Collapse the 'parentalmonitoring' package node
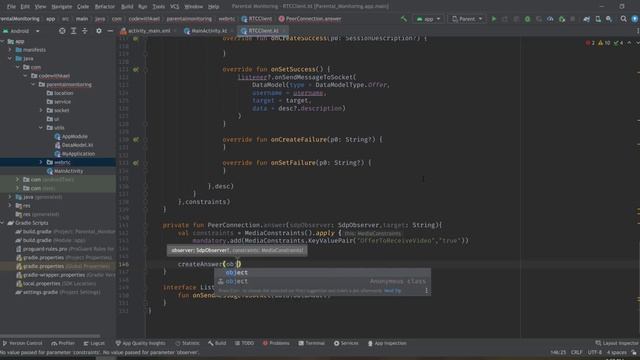 33,84
